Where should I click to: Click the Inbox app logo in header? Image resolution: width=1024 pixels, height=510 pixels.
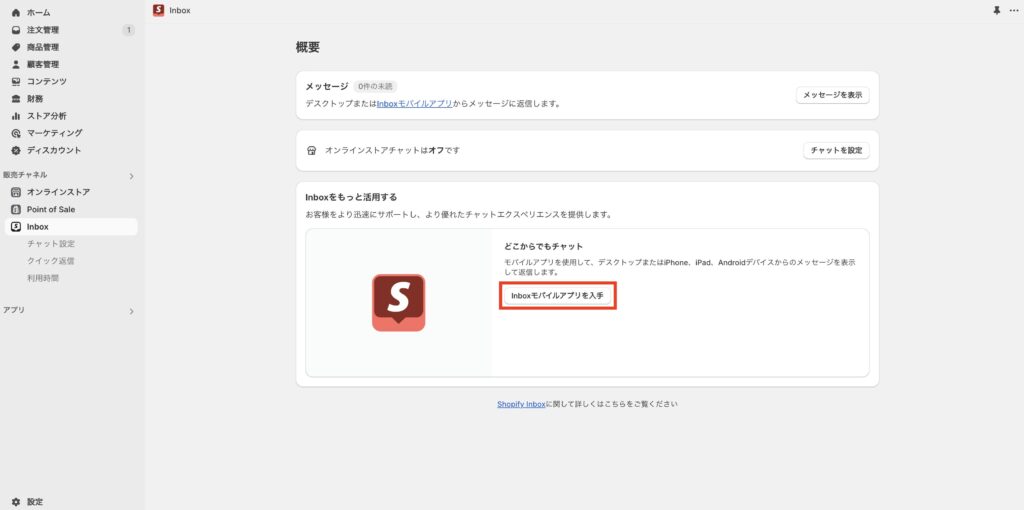click(158, 10)
